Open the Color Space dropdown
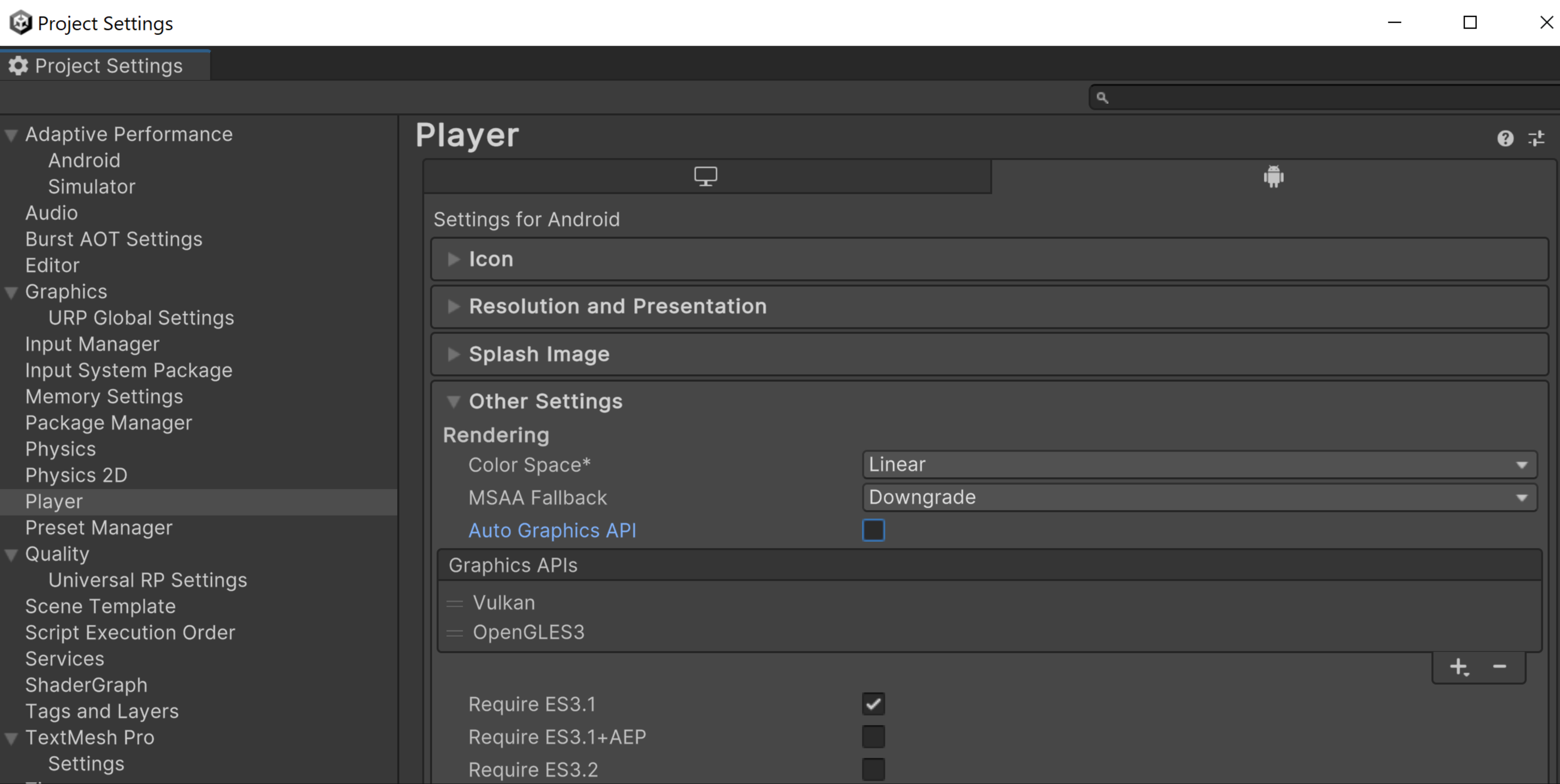 [x=1198, y=464]
